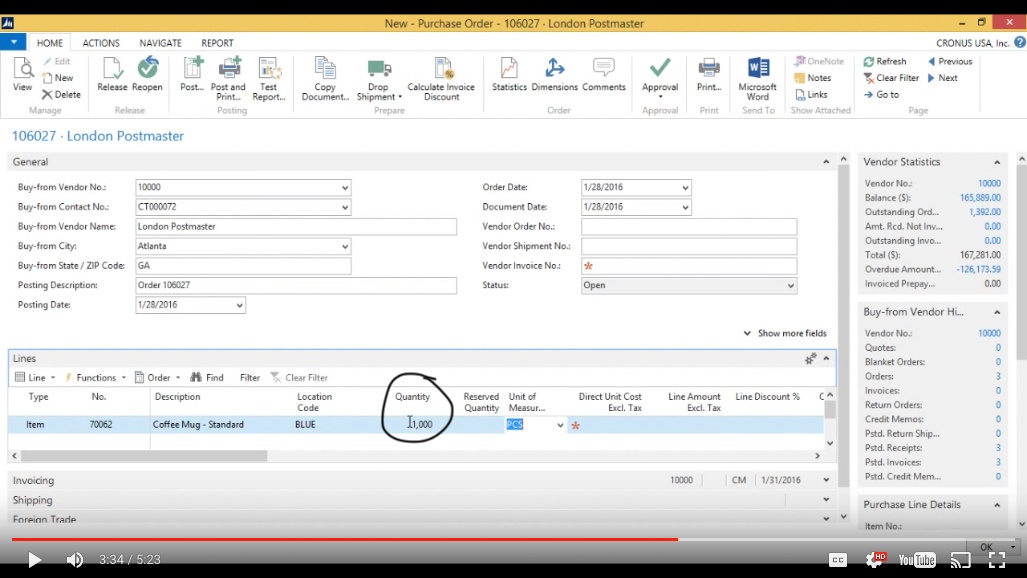Open the Order Date dropdown
The height and width of the screenshot is (578, 1027).
click(x=685, y=187)
